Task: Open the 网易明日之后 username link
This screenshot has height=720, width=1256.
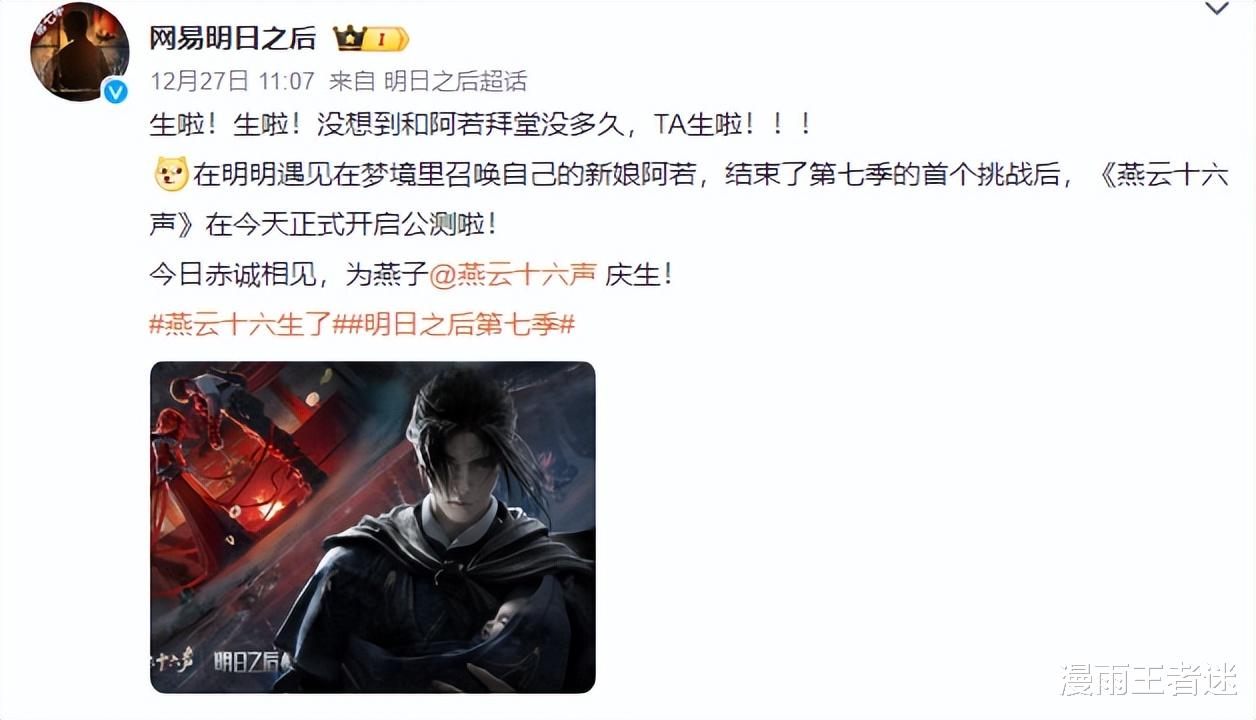Action: [232, 39]
